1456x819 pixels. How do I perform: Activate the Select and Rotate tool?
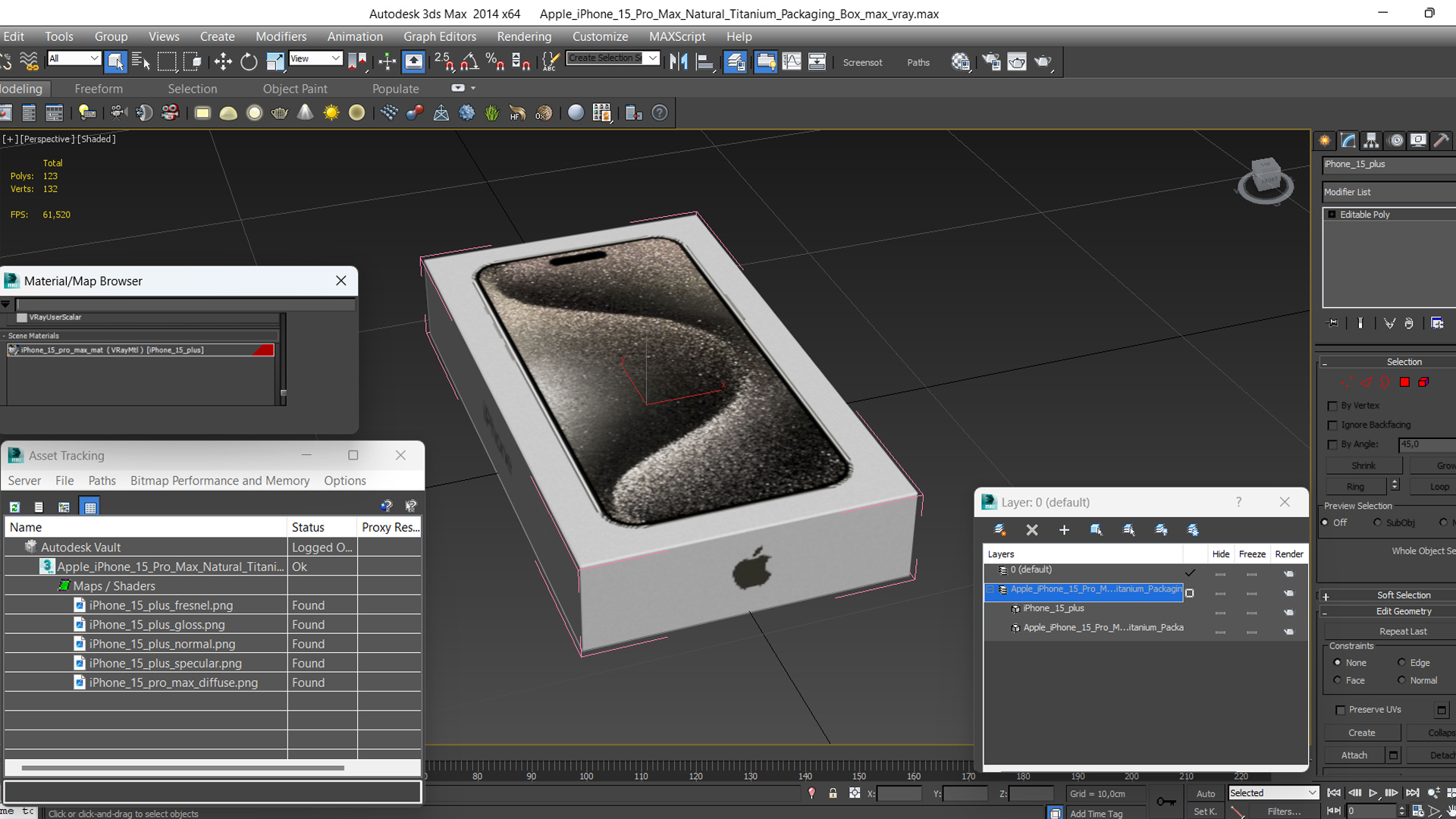pyautogui.click(x=249, y=61)
